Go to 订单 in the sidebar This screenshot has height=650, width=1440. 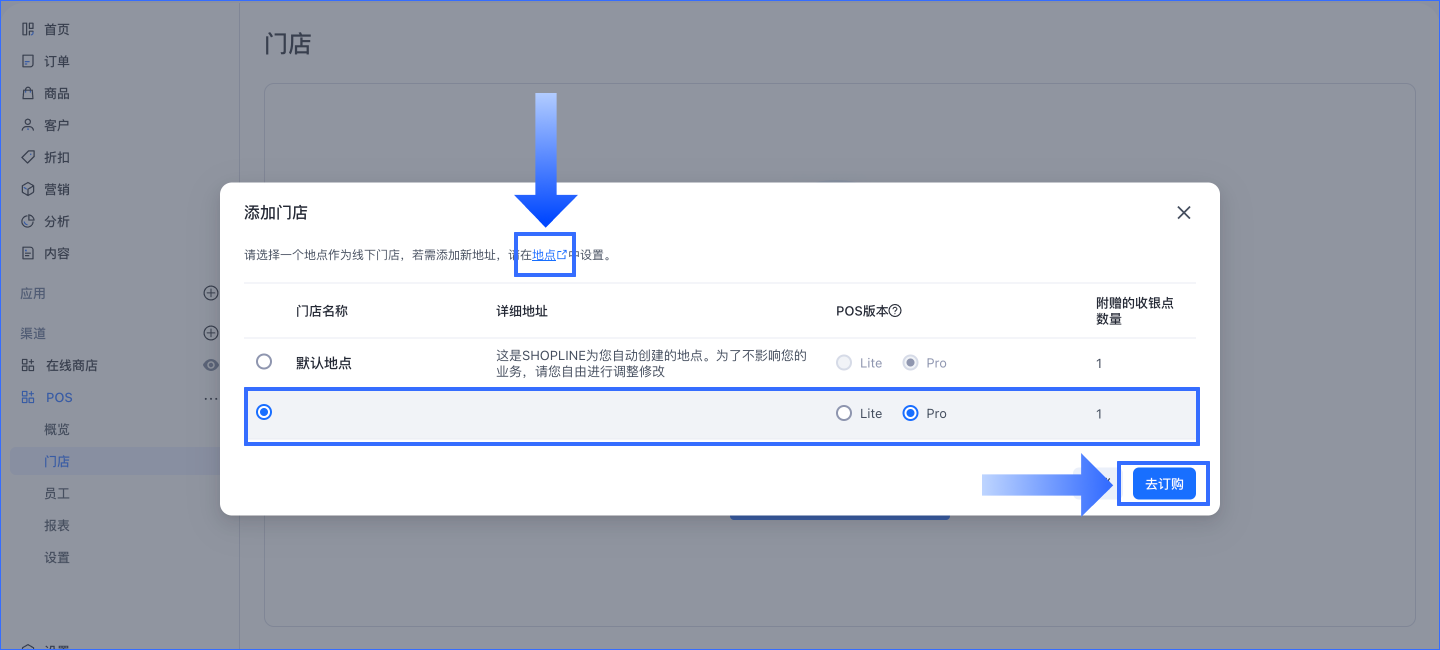click(57, 61)
